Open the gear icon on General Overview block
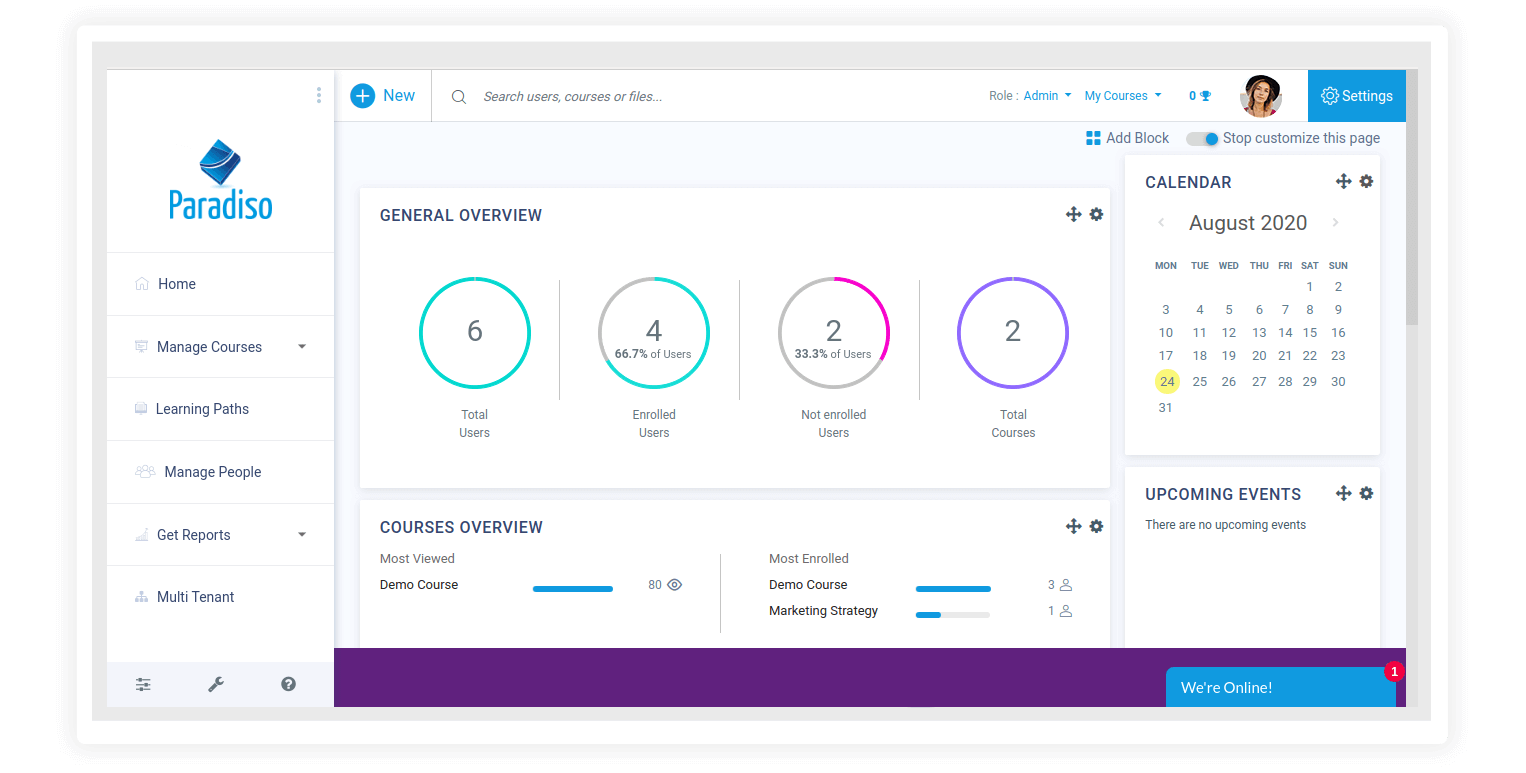This screenshot has height=773, width=1526. tap(1096, 214)
